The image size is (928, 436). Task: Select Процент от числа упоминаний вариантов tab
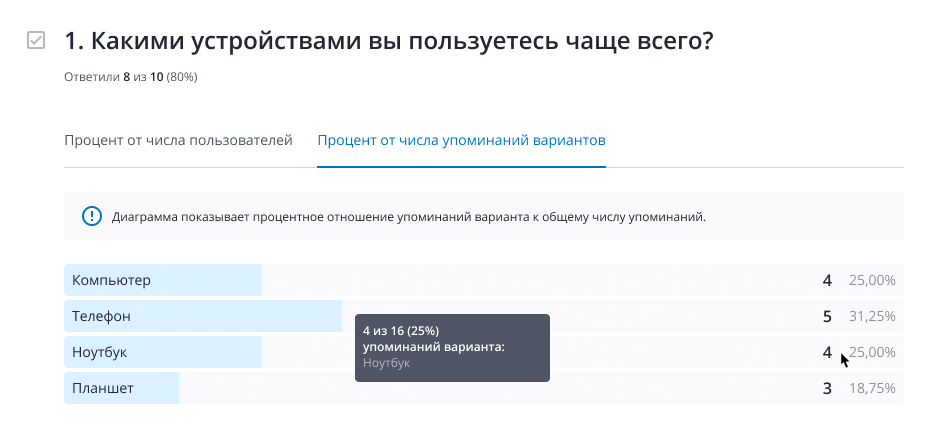point(461,141)
